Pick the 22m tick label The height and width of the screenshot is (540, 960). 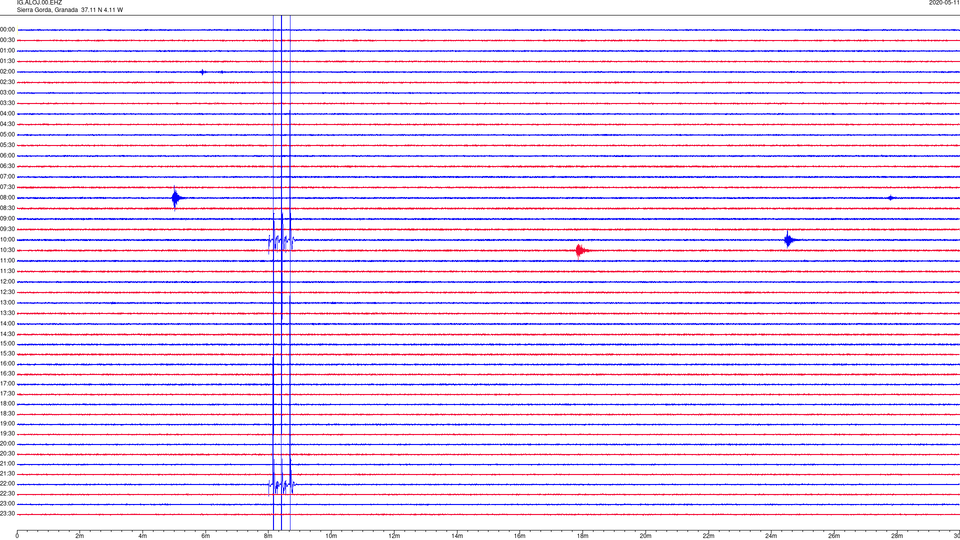point(708,536)
